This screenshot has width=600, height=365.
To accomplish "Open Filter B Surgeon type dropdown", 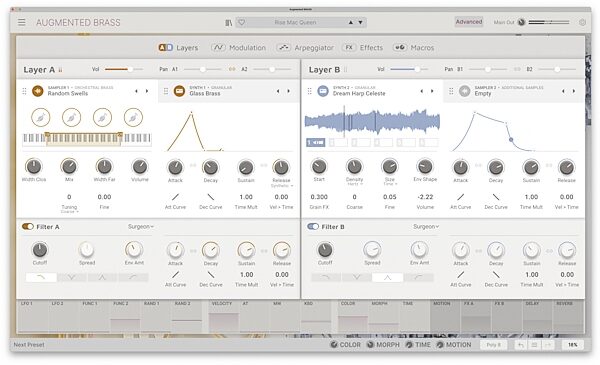I will (x=426, y=226).
